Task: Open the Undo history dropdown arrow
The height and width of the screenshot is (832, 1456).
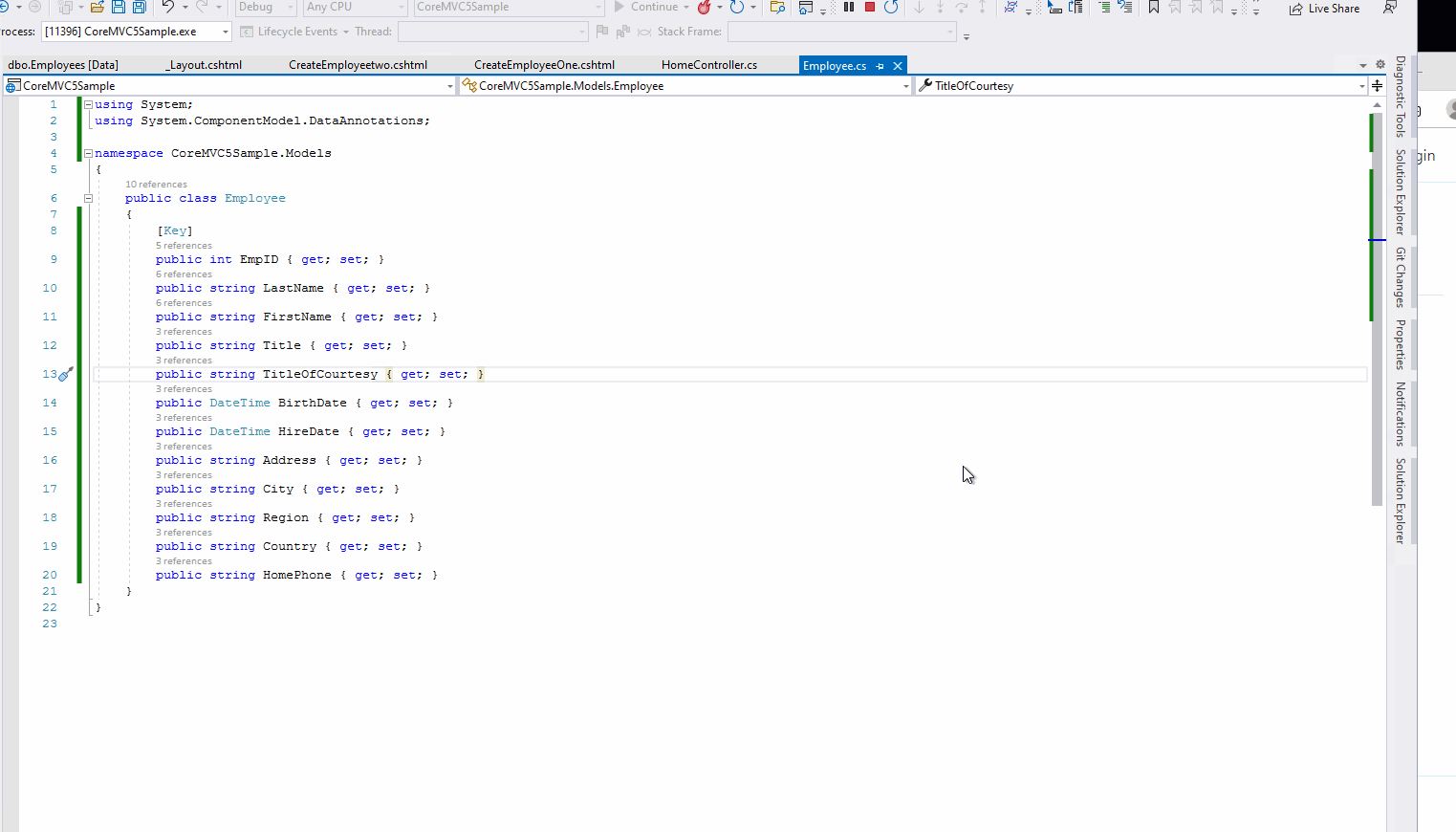Action: click(185, 7)
